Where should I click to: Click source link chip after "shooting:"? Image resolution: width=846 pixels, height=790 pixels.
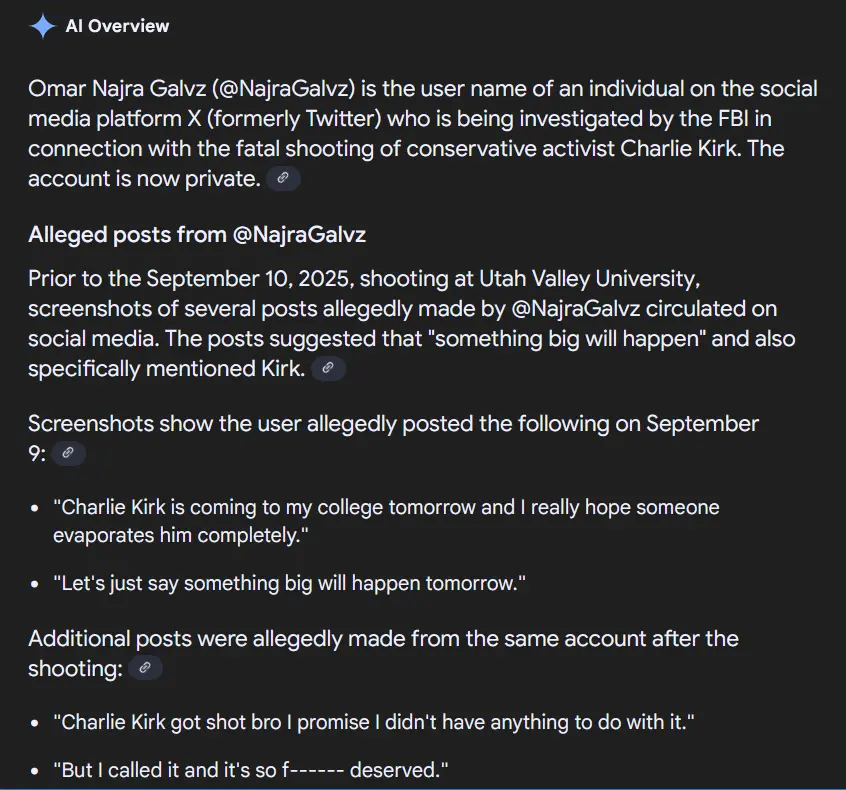[x=146, y=668]
